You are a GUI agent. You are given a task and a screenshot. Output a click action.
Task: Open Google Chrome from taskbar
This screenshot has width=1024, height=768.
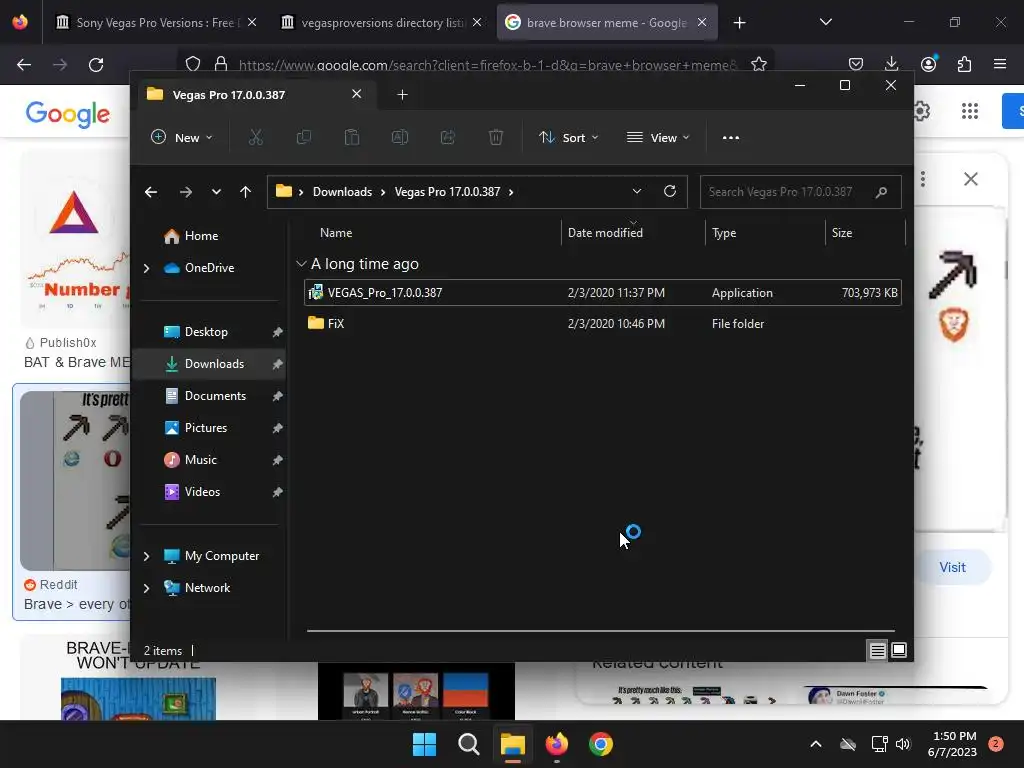click(x=601, y=744)
